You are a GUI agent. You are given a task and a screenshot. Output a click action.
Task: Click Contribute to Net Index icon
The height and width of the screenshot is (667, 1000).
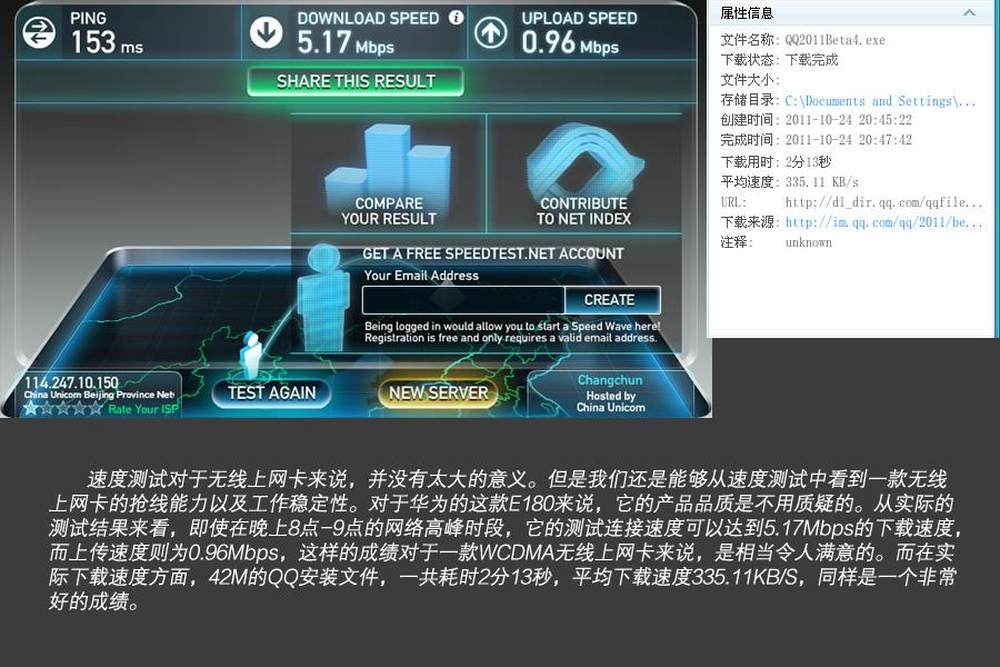584,161
